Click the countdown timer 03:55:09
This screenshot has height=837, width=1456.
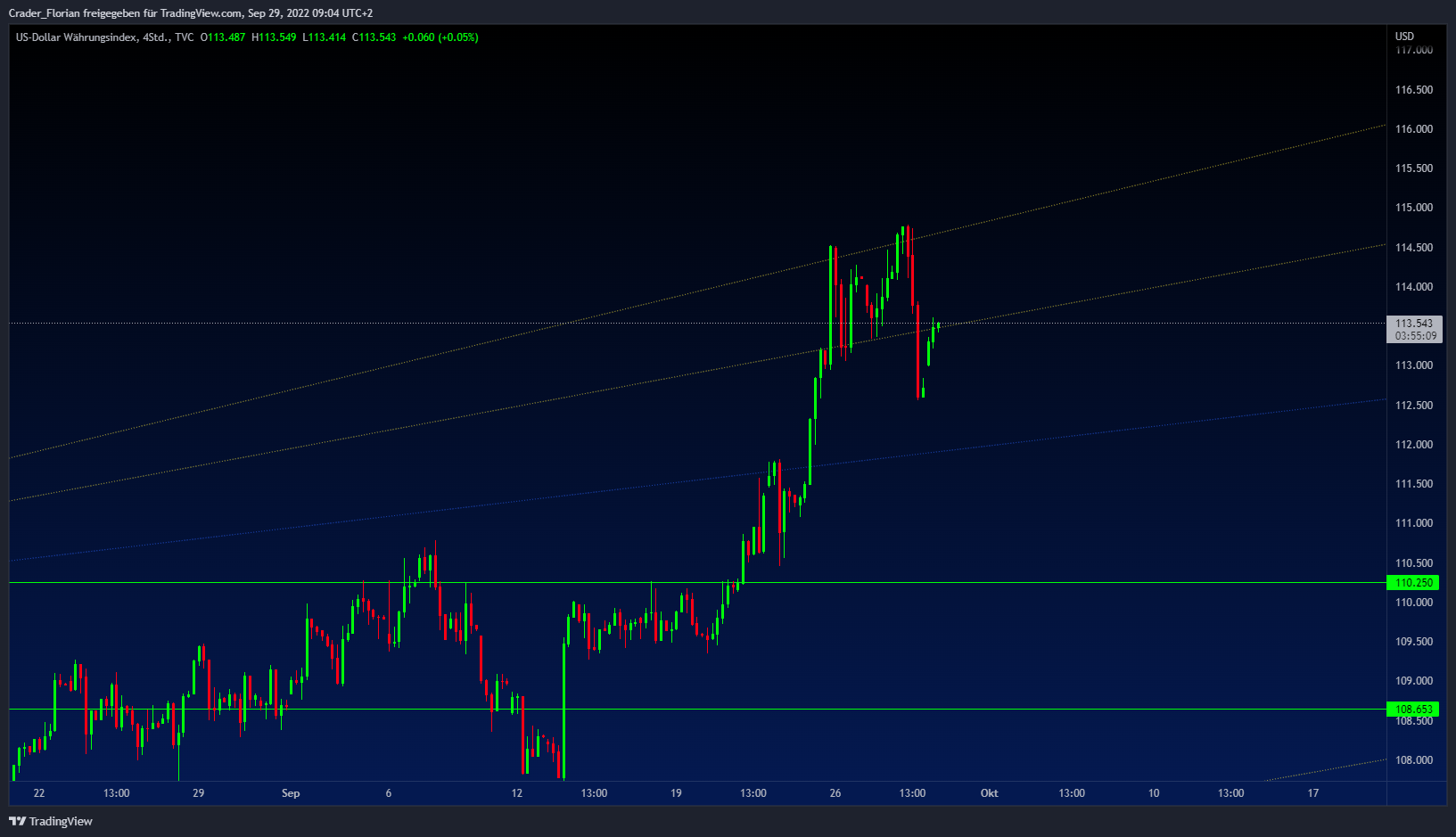click(x=1416, y=336)
